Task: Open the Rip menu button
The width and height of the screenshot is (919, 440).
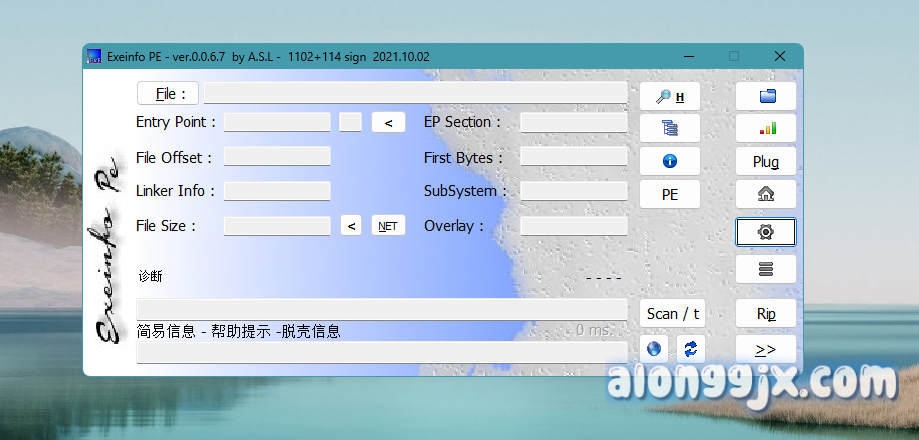Action: click(766, 314)
